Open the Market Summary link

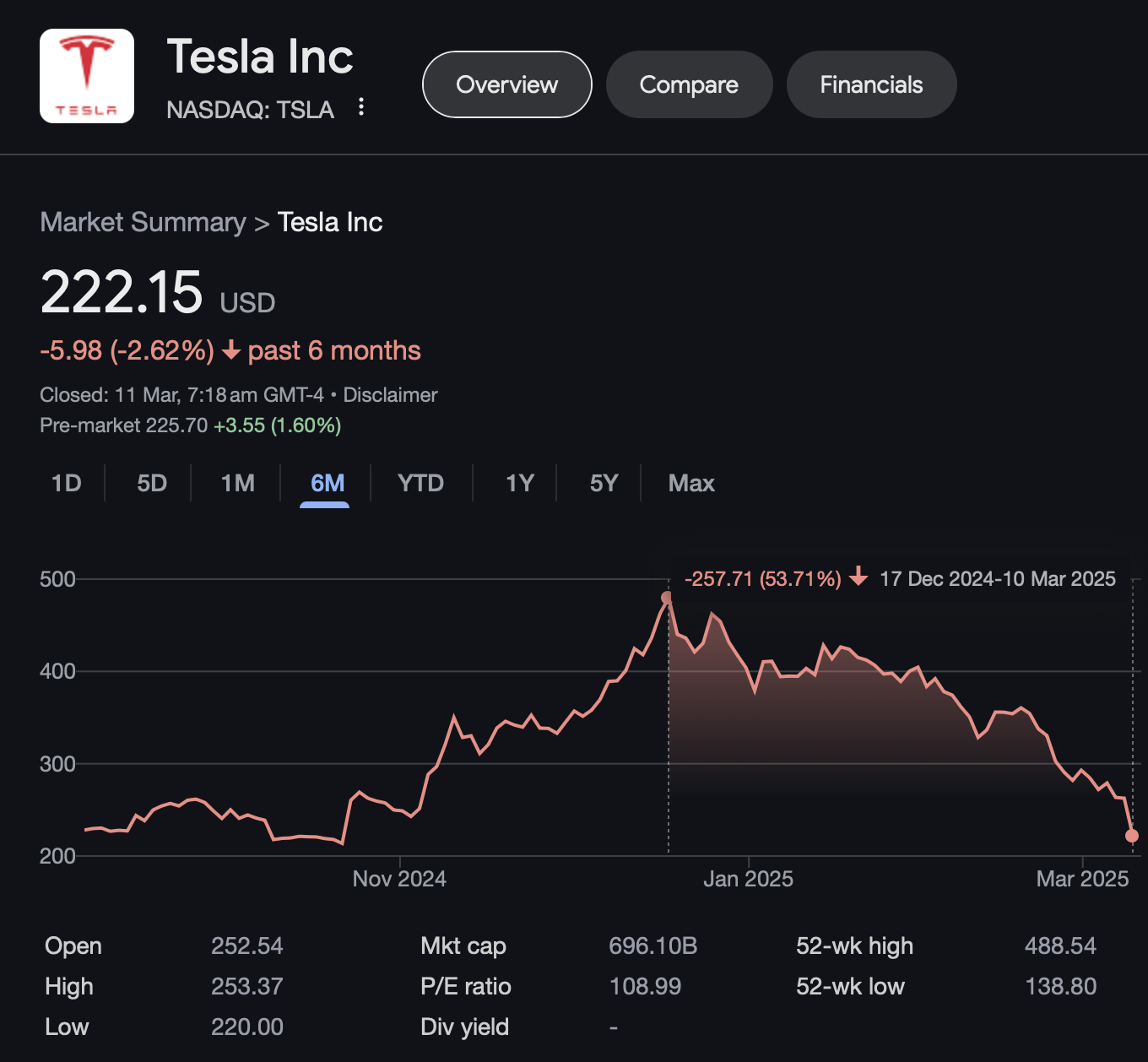point(143,222)
